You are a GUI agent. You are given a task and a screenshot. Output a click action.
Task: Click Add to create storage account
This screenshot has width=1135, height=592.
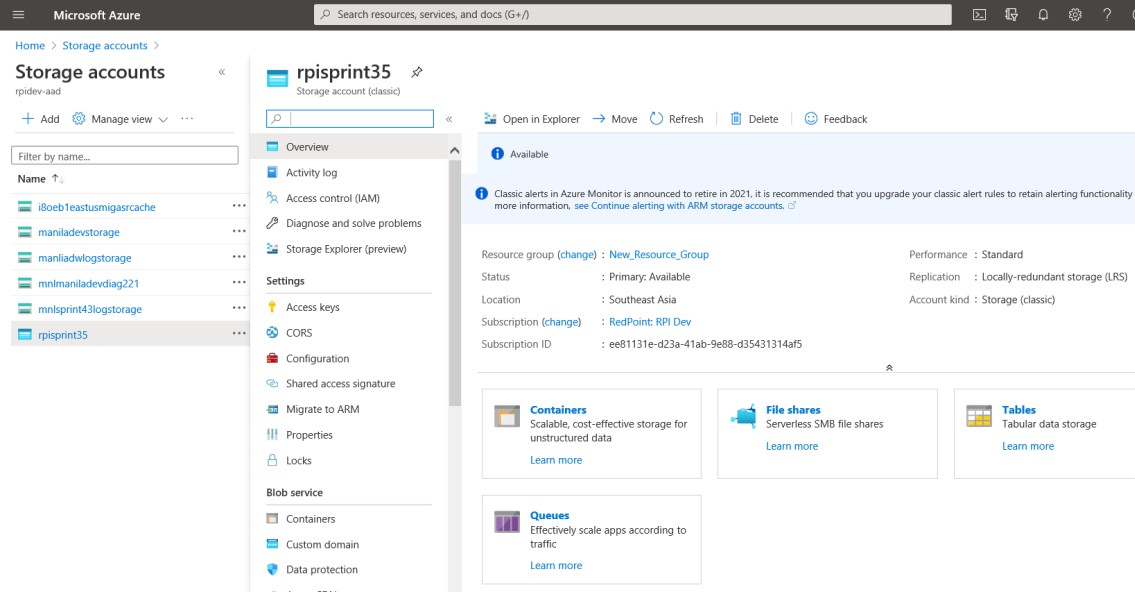point(41,119)
